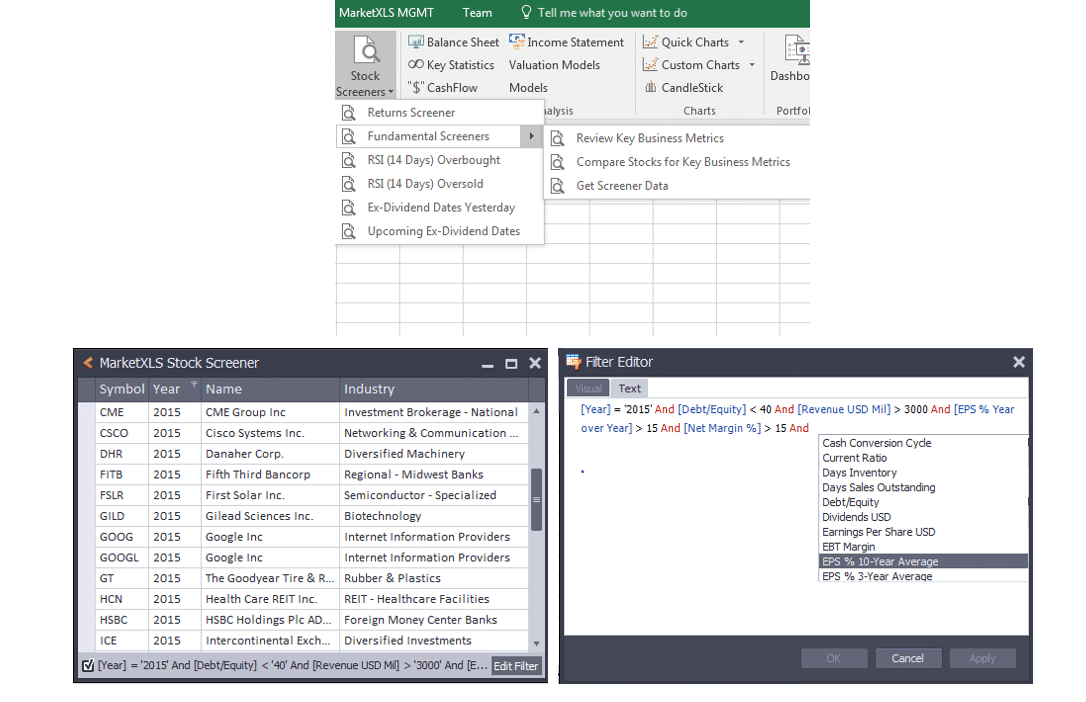Select Upcoming Ex-Dividend Dates menu item
This screenshot has height=702, width=1086.
(x=440, y=231)
